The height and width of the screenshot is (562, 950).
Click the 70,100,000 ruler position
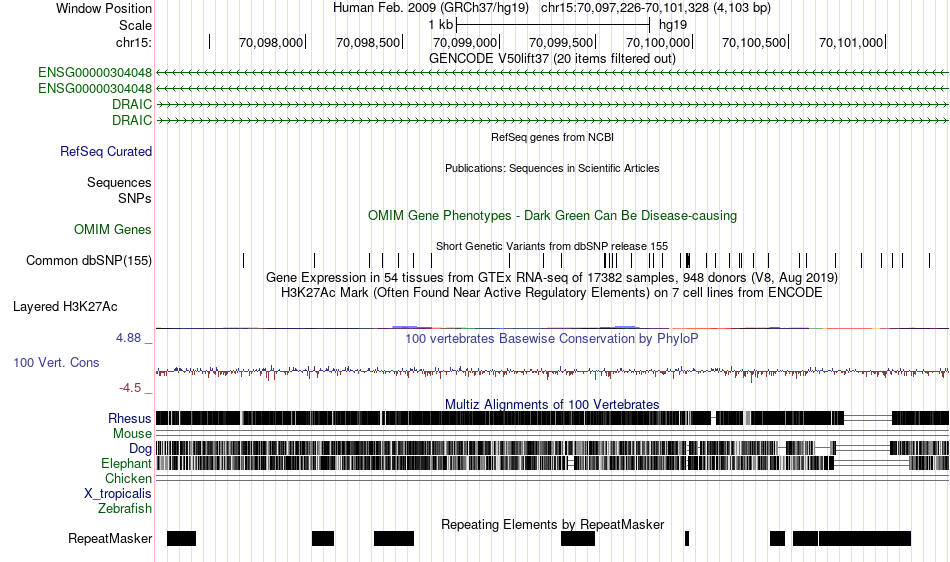(658, 42)
